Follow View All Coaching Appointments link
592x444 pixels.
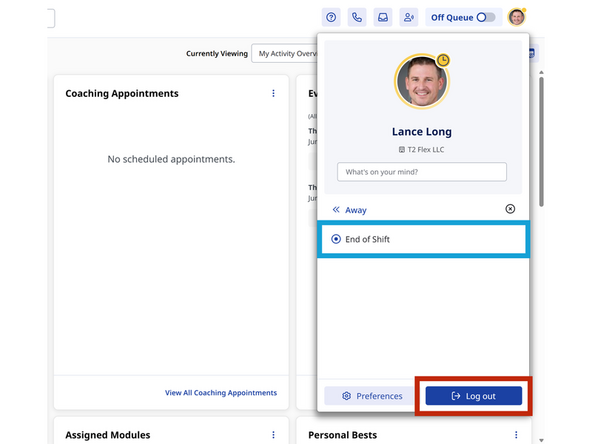pos(221,393)
